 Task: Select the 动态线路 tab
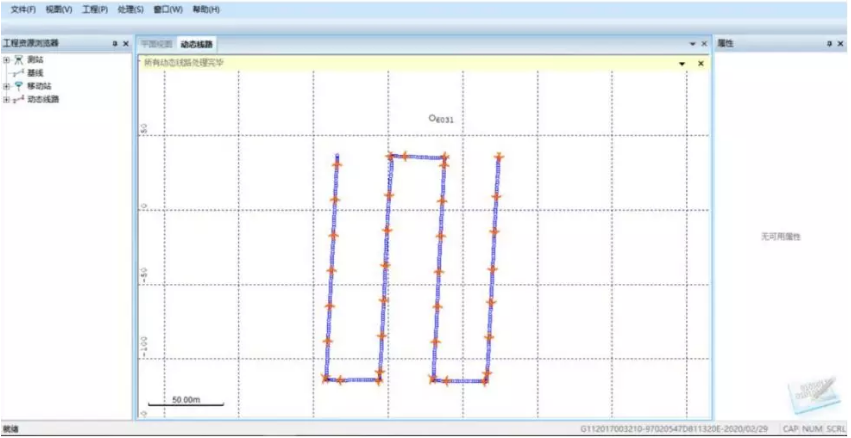pos(196,44)
